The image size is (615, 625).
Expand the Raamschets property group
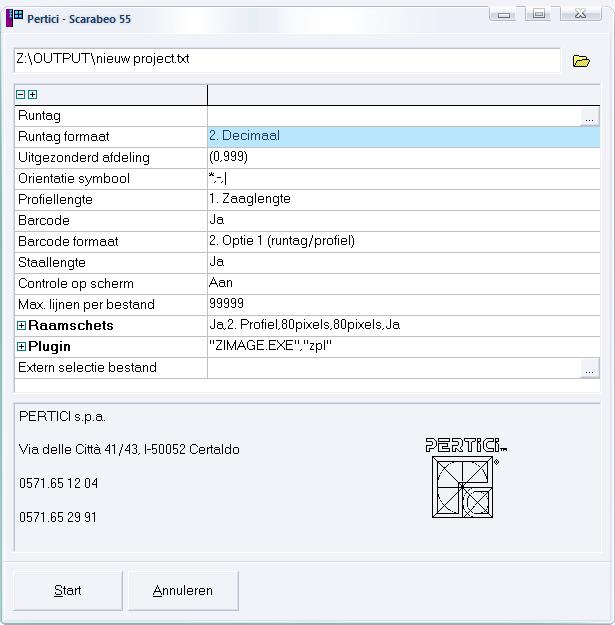point(22,326)
